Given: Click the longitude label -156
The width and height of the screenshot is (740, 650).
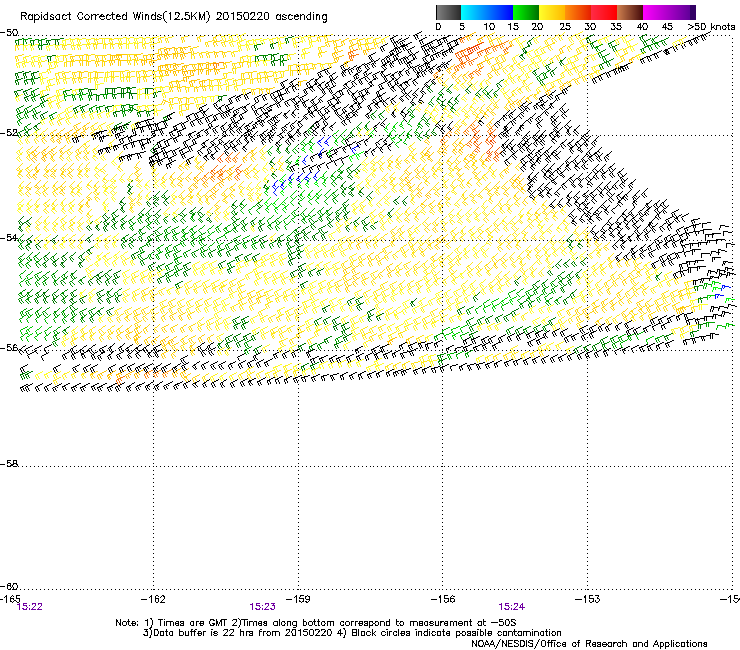Looking at the screenshot, I should (443, 599).
